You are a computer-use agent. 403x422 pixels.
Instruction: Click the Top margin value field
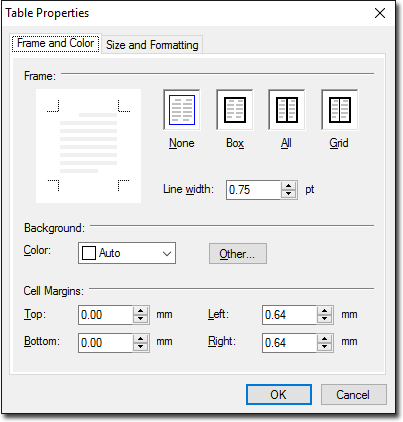tap(106, 315)
